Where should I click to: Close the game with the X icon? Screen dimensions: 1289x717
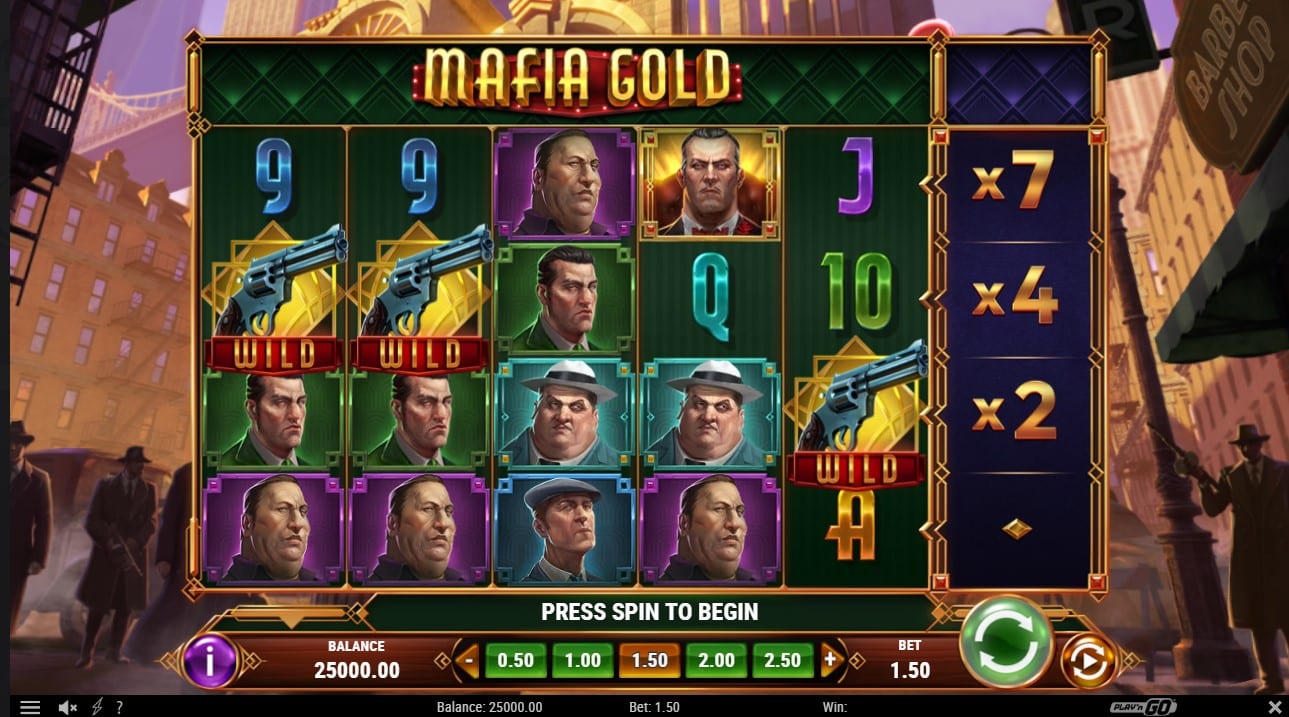(x=1272, y=707)
